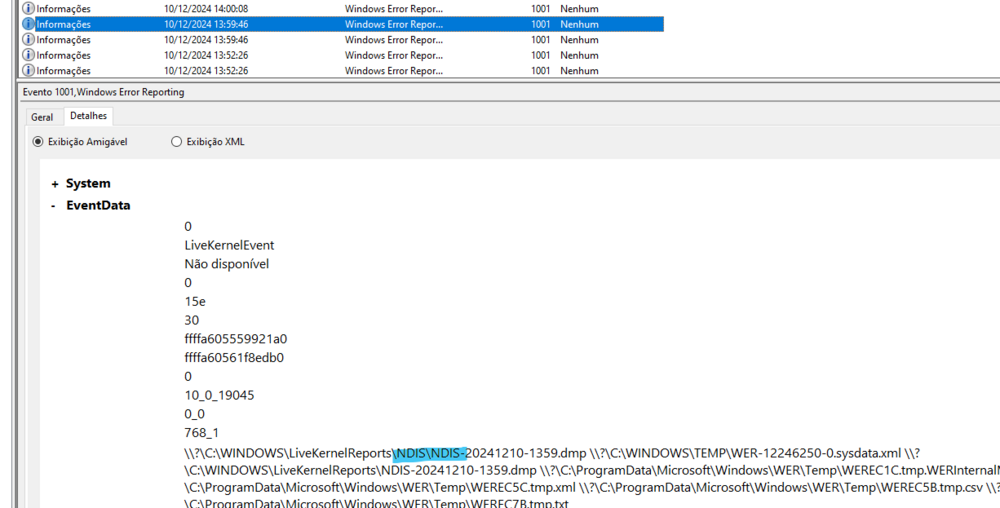The width and height of the screenshot is (1000, 508).
Task: Click info icon of 14:00:08 event row
Action: 28,8
